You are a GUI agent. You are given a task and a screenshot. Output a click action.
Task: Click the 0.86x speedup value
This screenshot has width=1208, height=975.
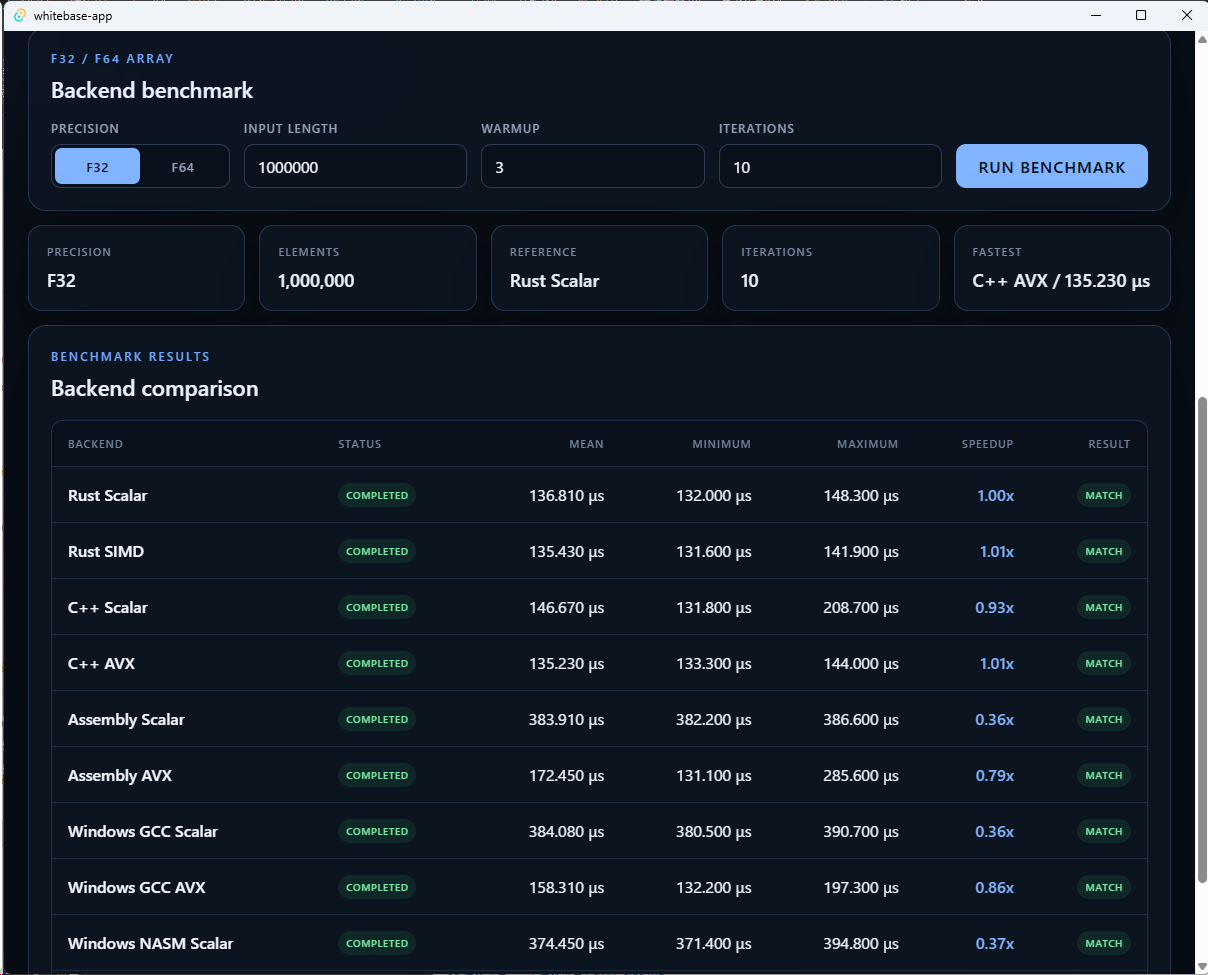[995, 887]
